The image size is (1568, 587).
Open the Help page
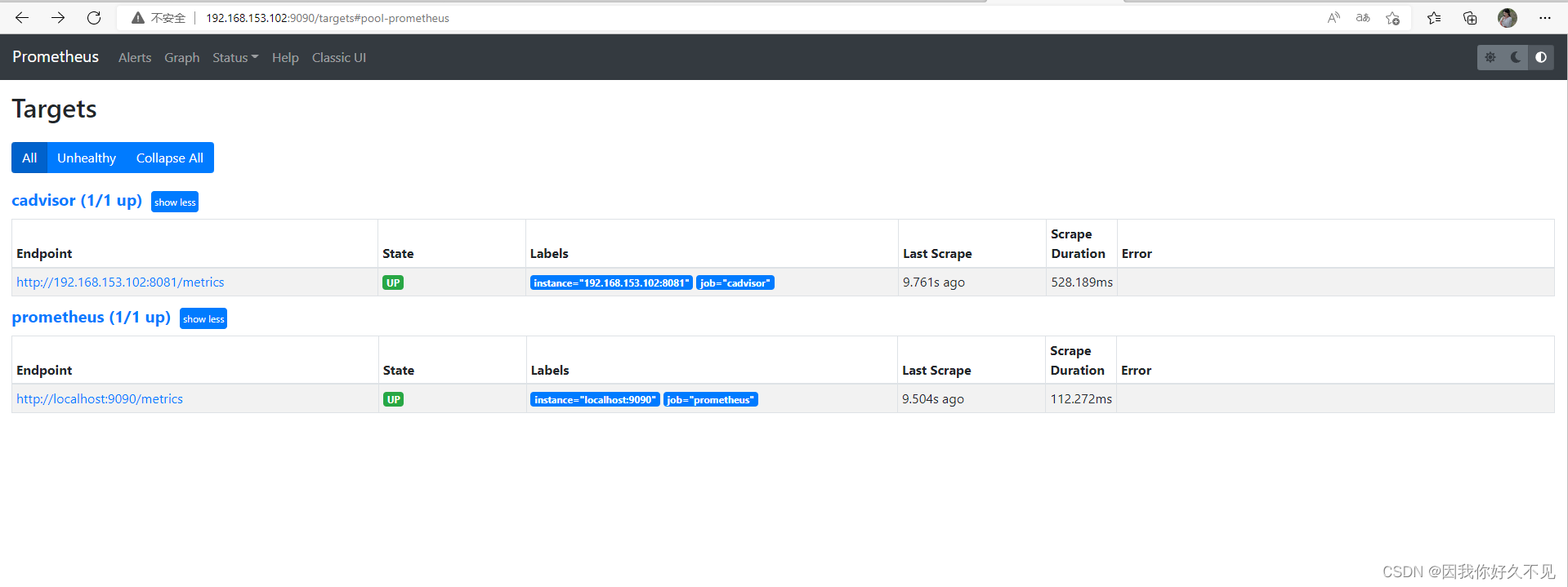285,58
